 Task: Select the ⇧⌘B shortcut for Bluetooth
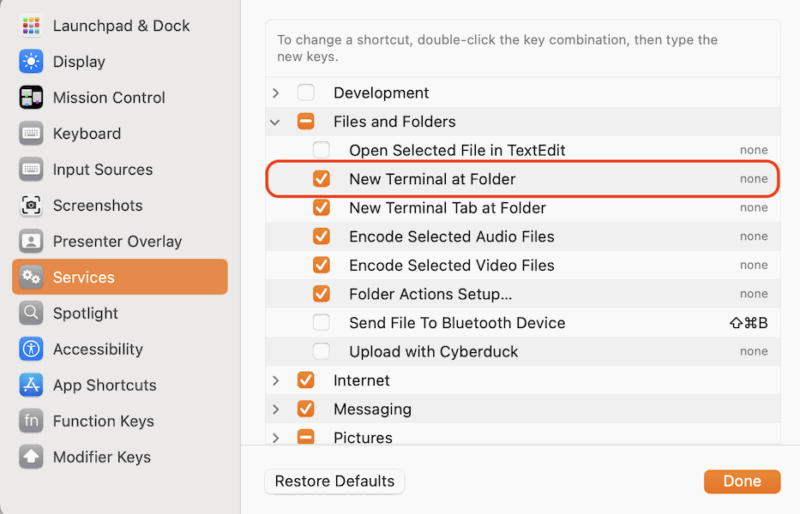pos(748,323)
